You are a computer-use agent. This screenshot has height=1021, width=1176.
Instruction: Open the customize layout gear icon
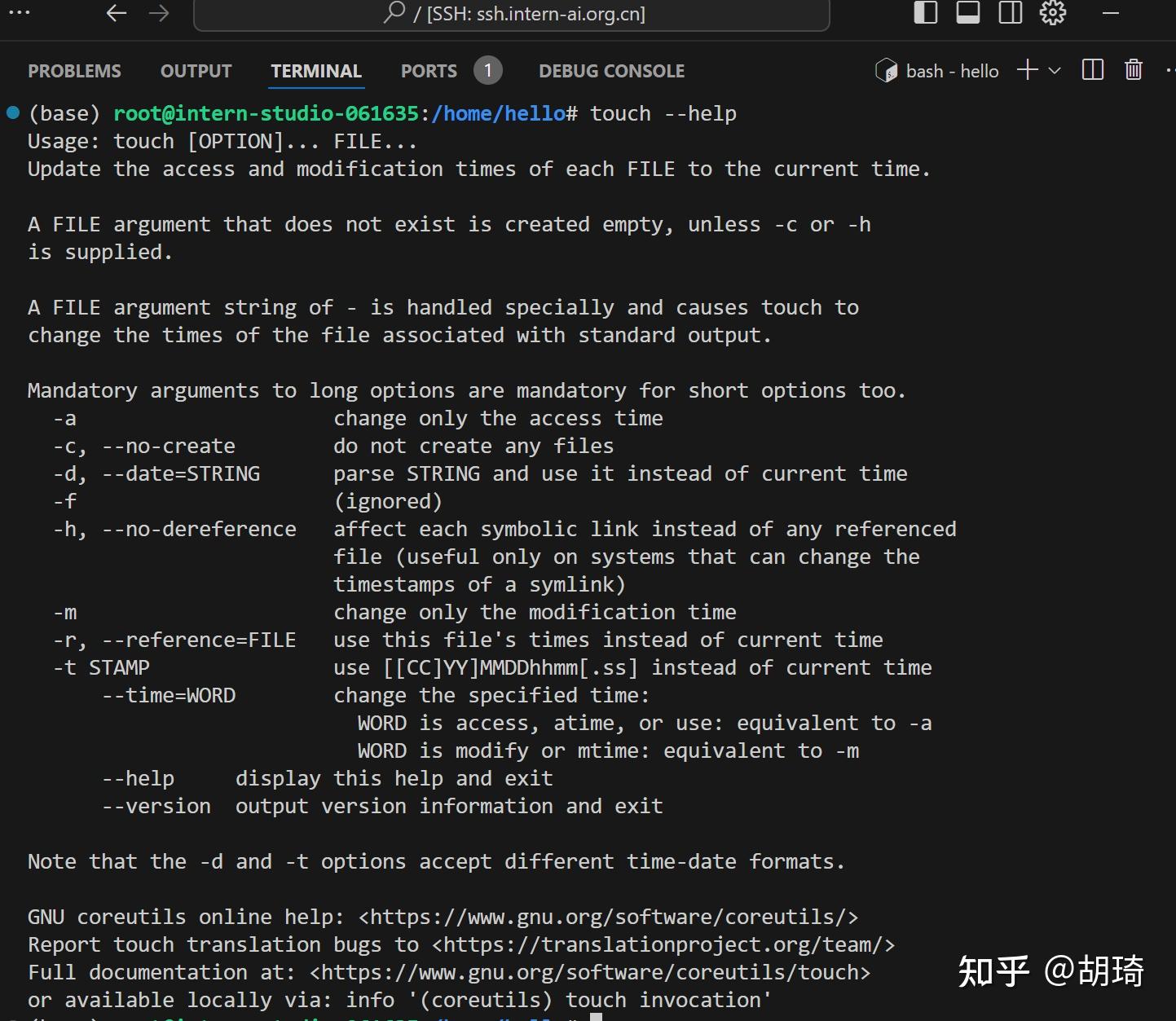pos(1053,13)
